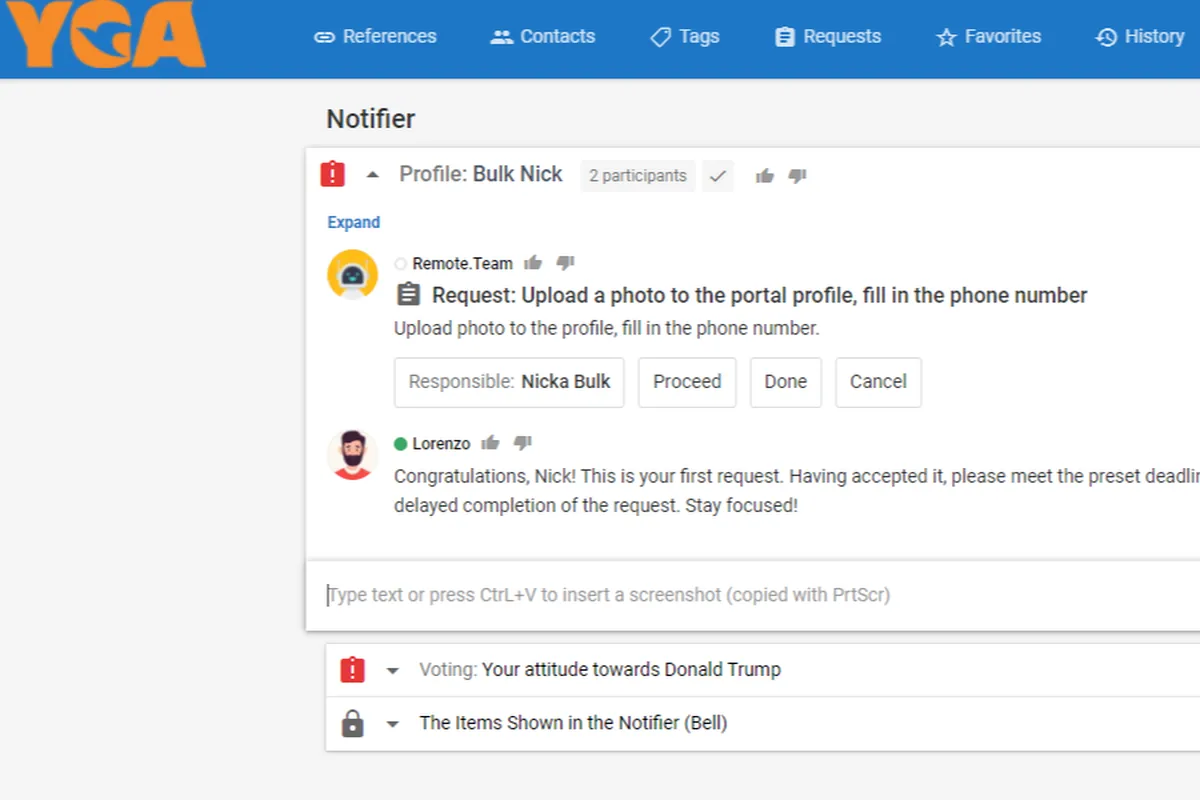
Task: Click the red alert icon on Profile: Bulk Nick
Action: [x=333, y=173]
